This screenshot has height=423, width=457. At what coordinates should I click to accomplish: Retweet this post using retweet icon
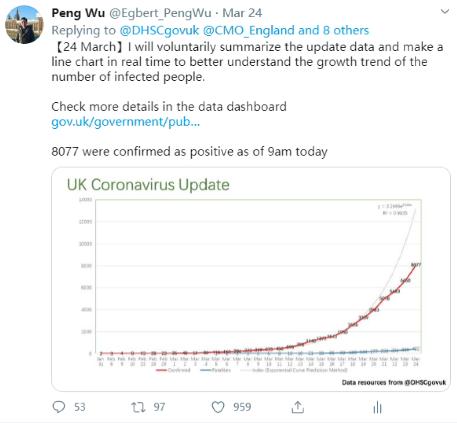(x=138, y=407)
